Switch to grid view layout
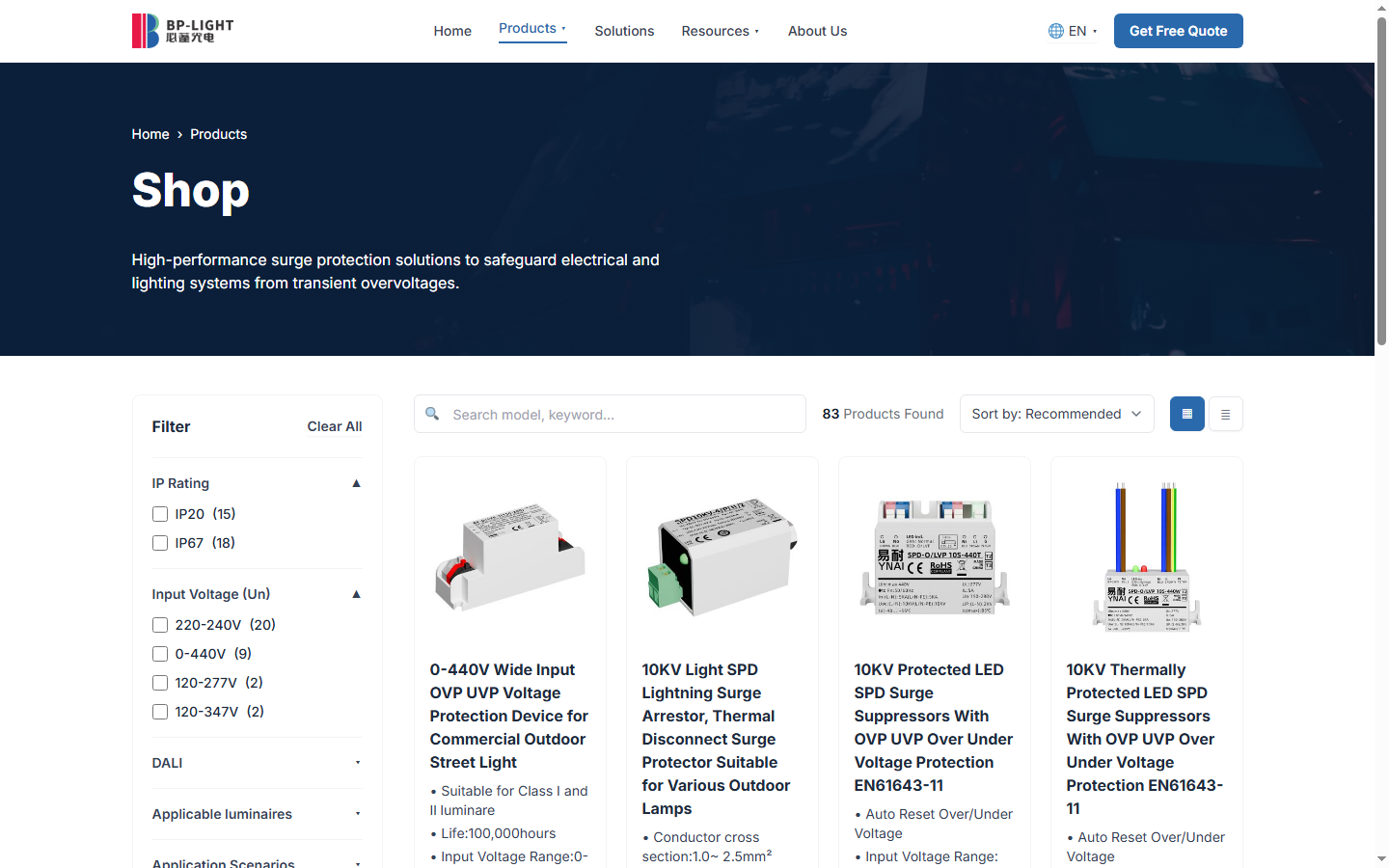The height and width of the screenshot is (868, 1389). (x=1187, y=414)
